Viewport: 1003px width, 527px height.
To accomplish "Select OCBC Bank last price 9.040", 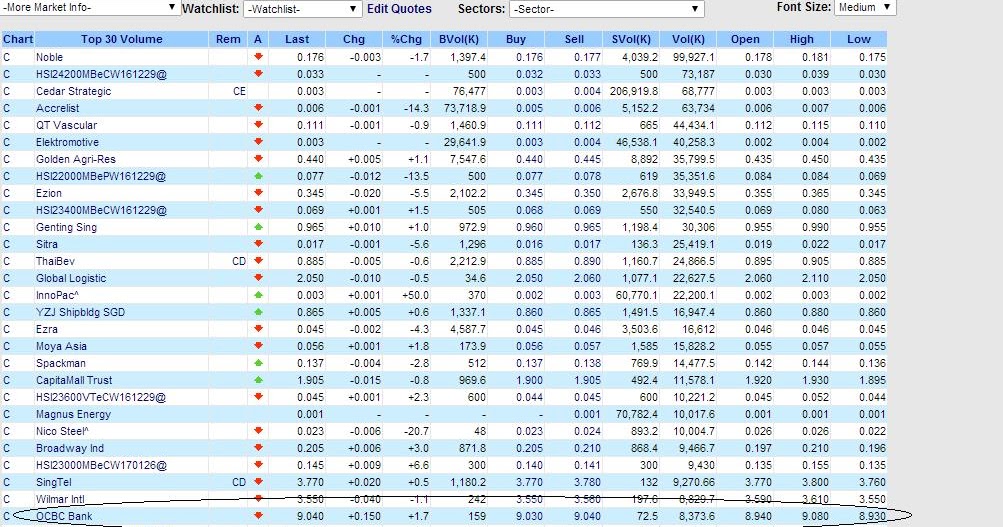I will click(310, 516).
